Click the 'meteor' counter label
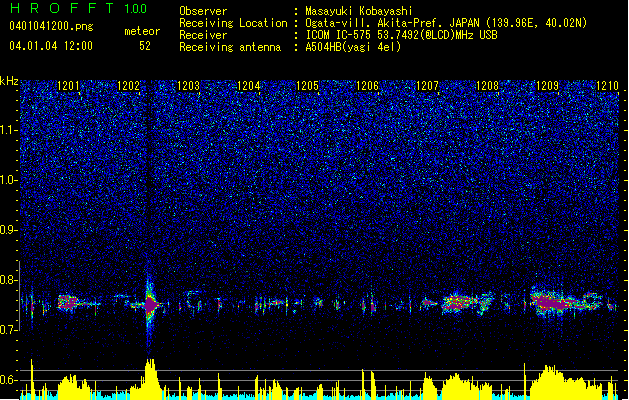This screenshot has height=400, width=629. (x=142, y=31)
